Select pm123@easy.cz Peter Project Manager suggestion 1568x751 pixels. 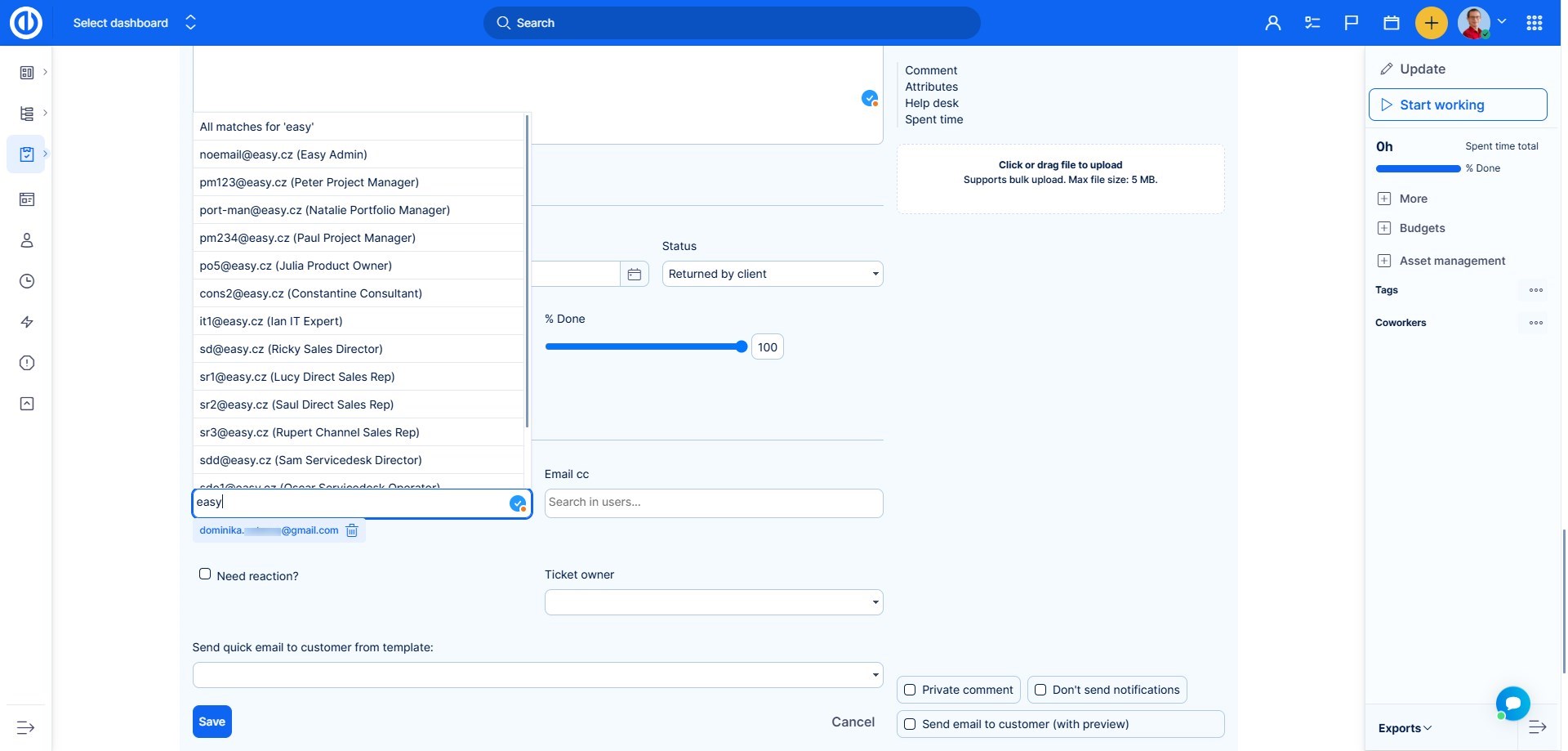coord(309,182)
